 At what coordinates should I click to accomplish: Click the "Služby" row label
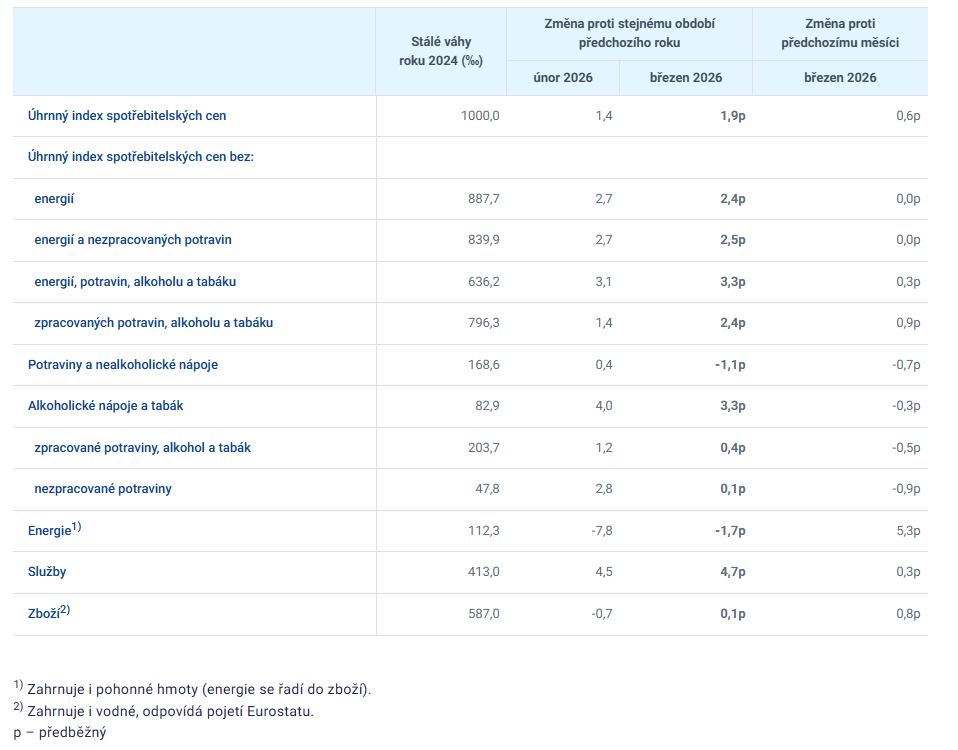tap(47, 572)
